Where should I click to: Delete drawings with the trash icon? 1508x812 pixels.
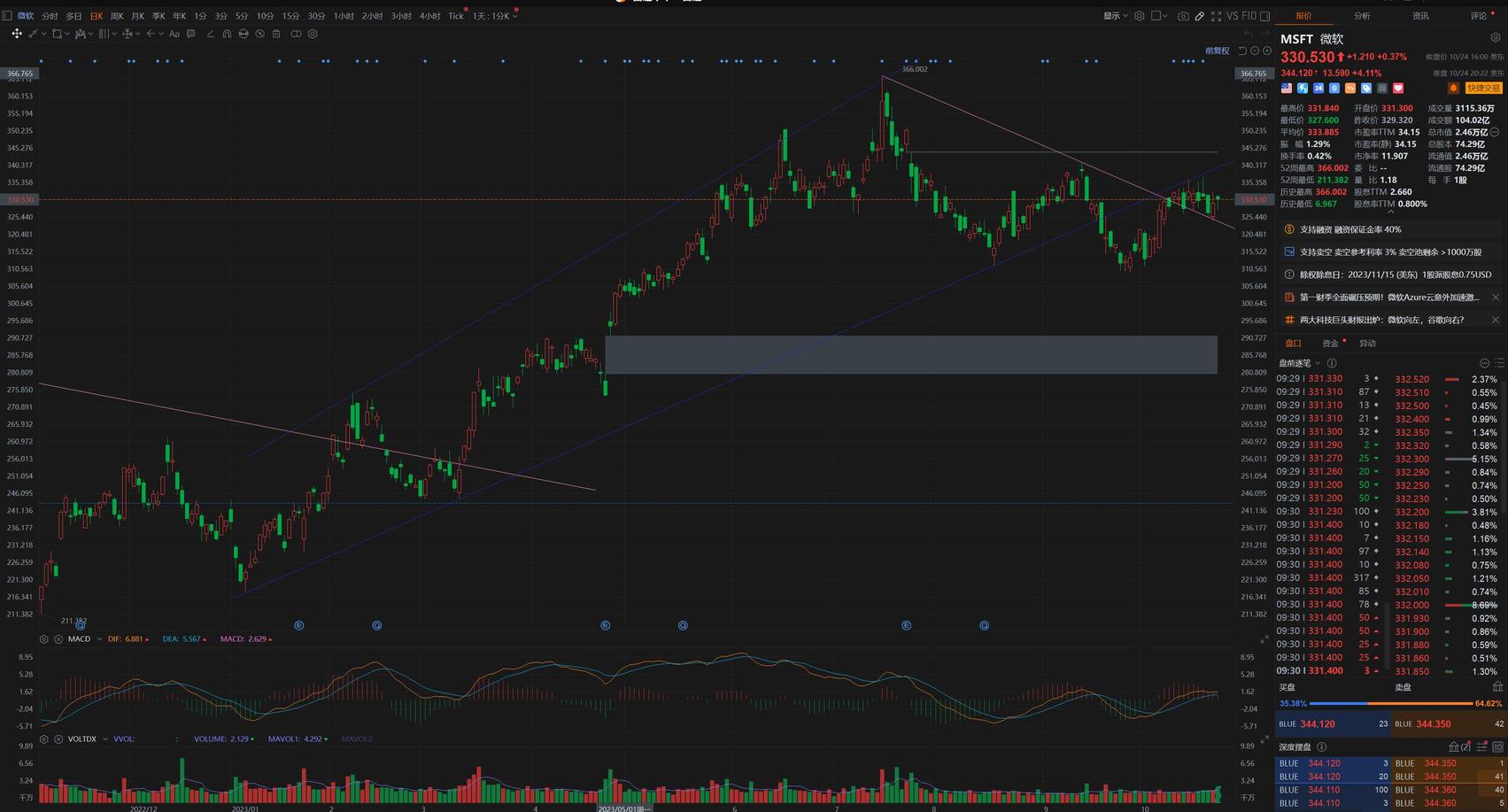(x=276, y=34)
